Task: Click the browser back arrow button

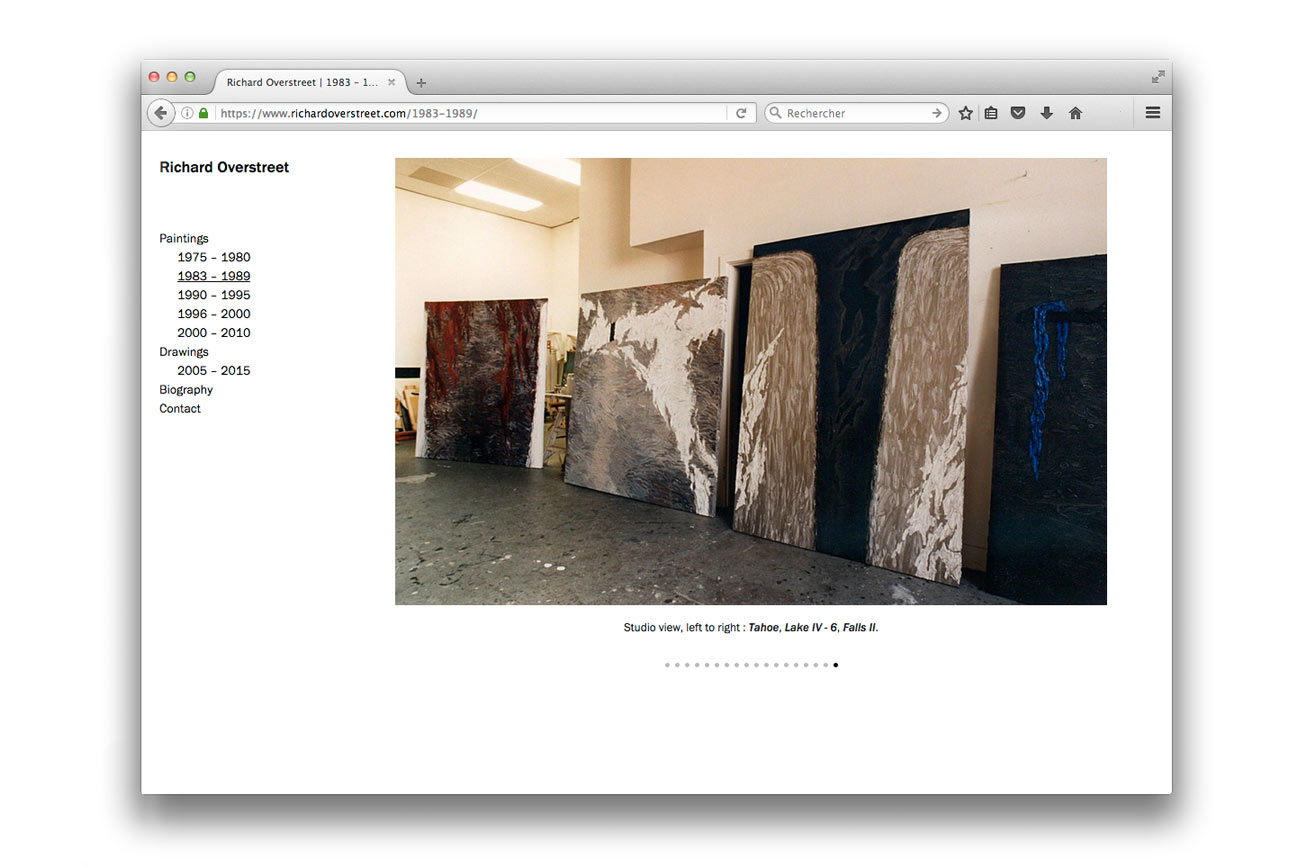Action: [161, 113]
